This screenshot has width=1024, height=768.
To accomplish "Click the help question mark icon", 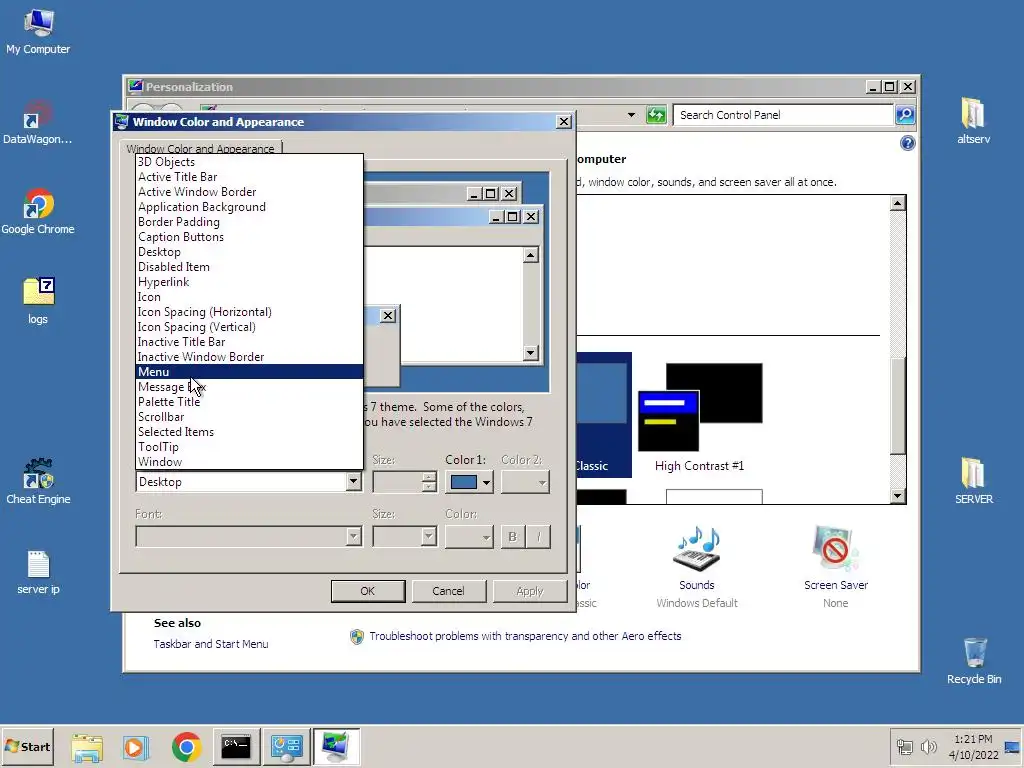I will click(x=907, y=143).
